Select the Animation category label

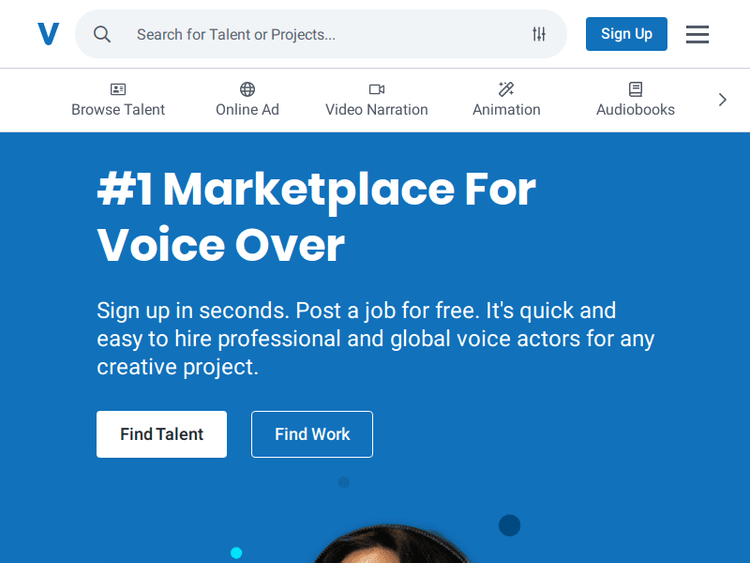506,110
